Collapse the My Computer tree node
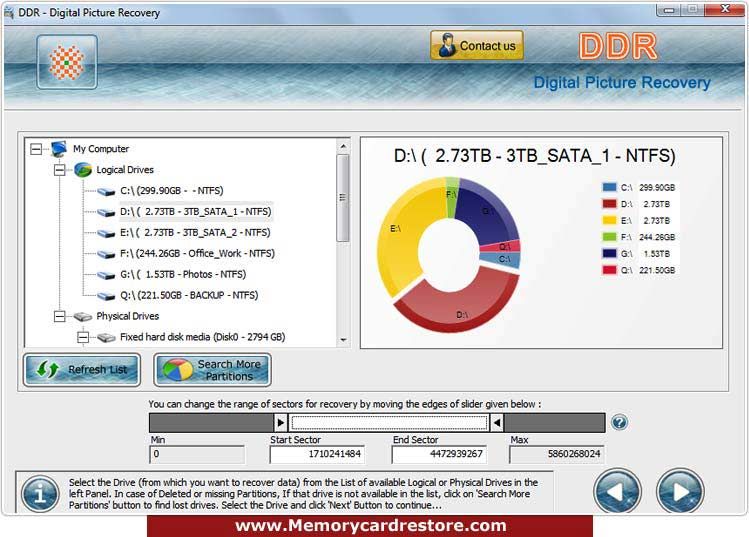This screenshot has width=749, height=537. [x=36, y=149]
